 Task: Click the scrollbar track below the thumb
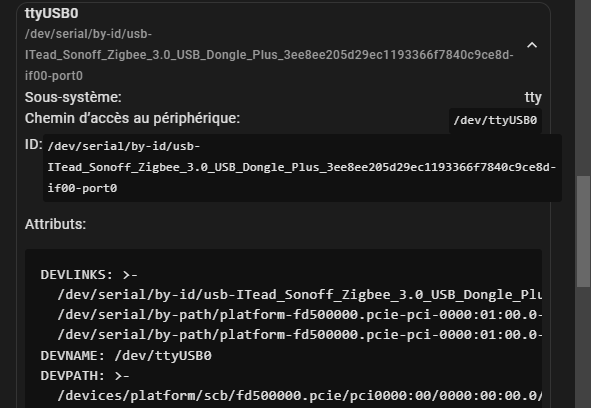583,347
